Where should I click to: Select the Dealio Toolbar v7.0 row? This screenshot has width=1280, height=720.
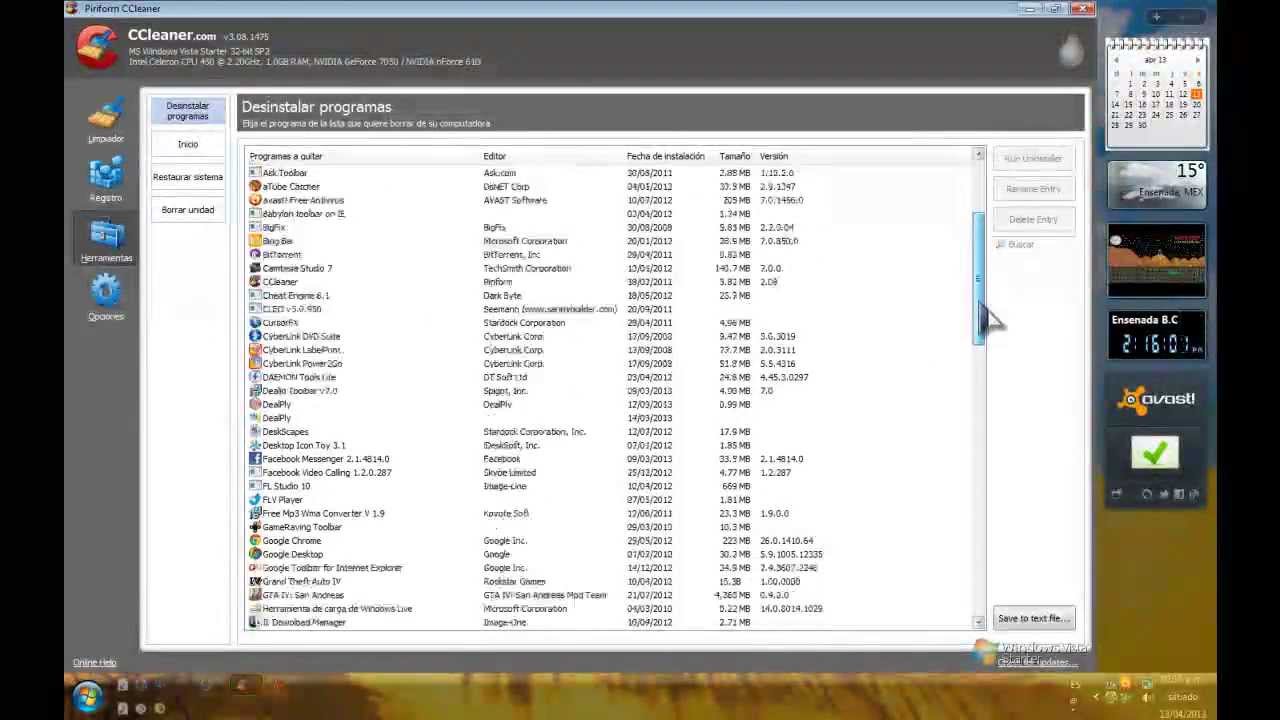click(x=610, y=391)
